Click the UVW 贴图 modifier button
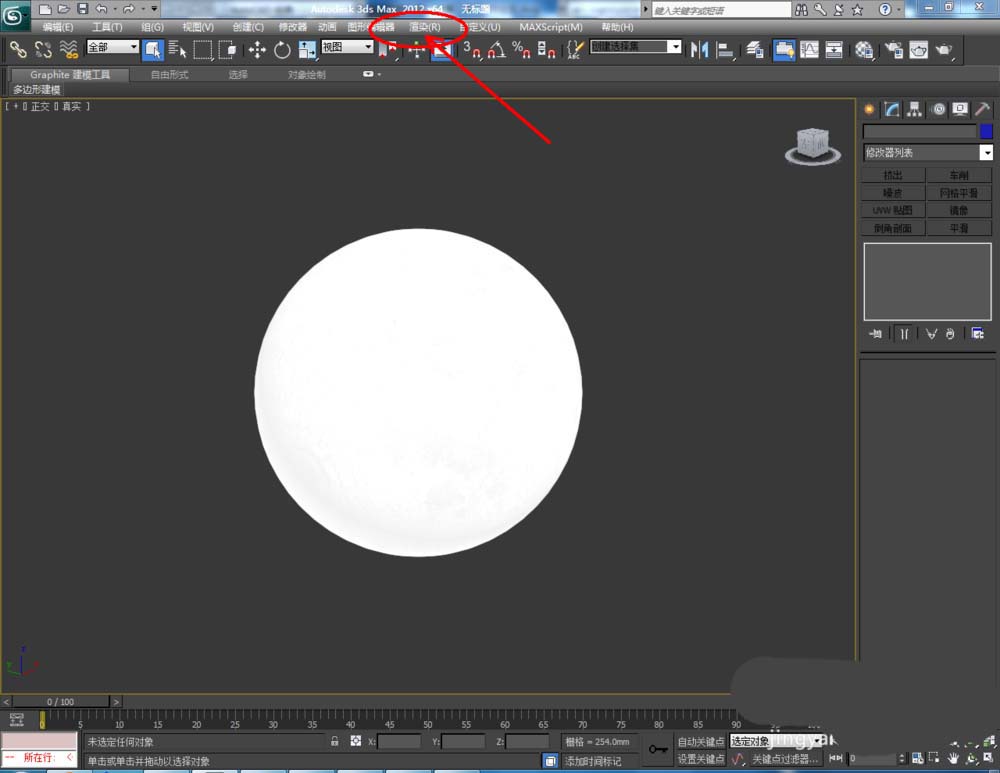Image resolution: width=1000 pixels, height=773 pixels. (893, 210)
